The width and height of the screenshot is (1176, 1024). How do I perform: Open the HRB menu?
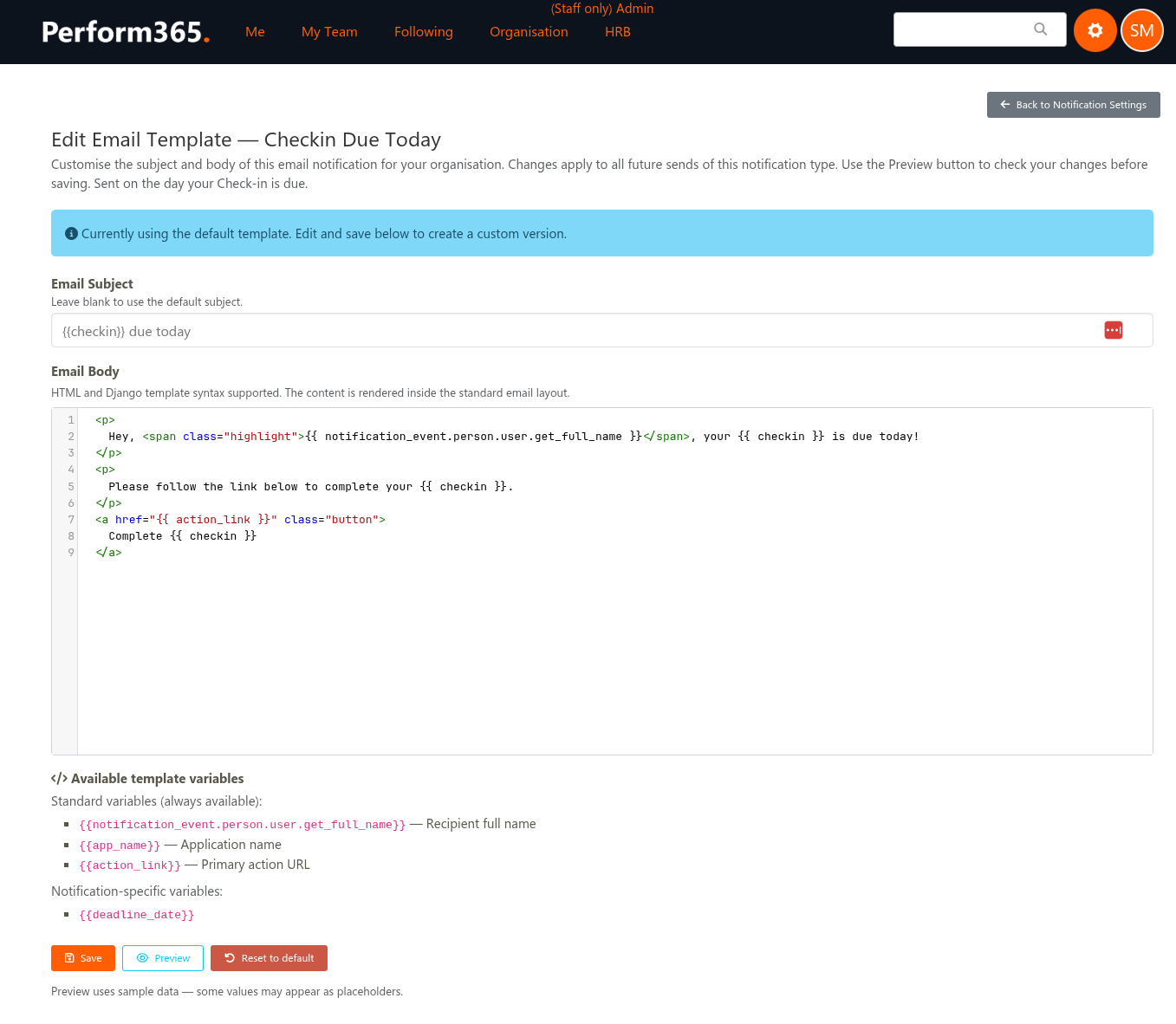pyautogui.click(x=618, y=32)
